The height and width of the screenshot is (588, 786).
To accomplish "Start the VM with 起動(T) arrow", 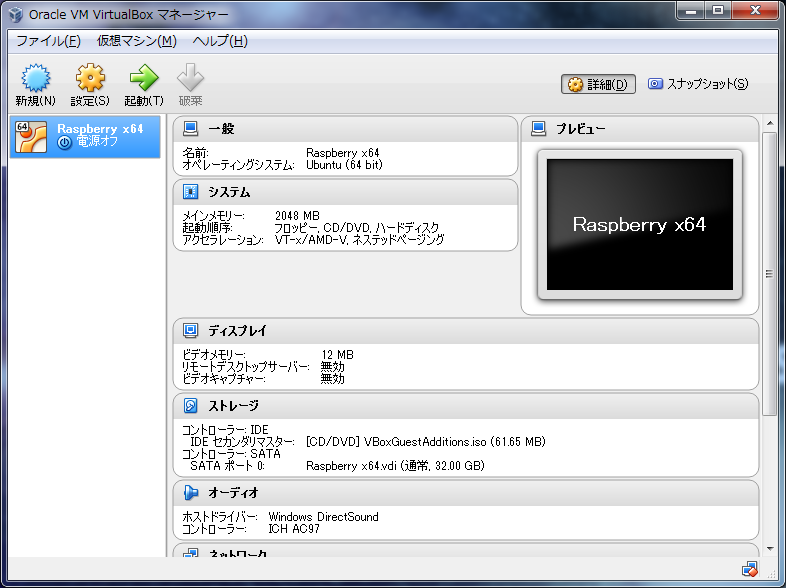I will 143,79.
